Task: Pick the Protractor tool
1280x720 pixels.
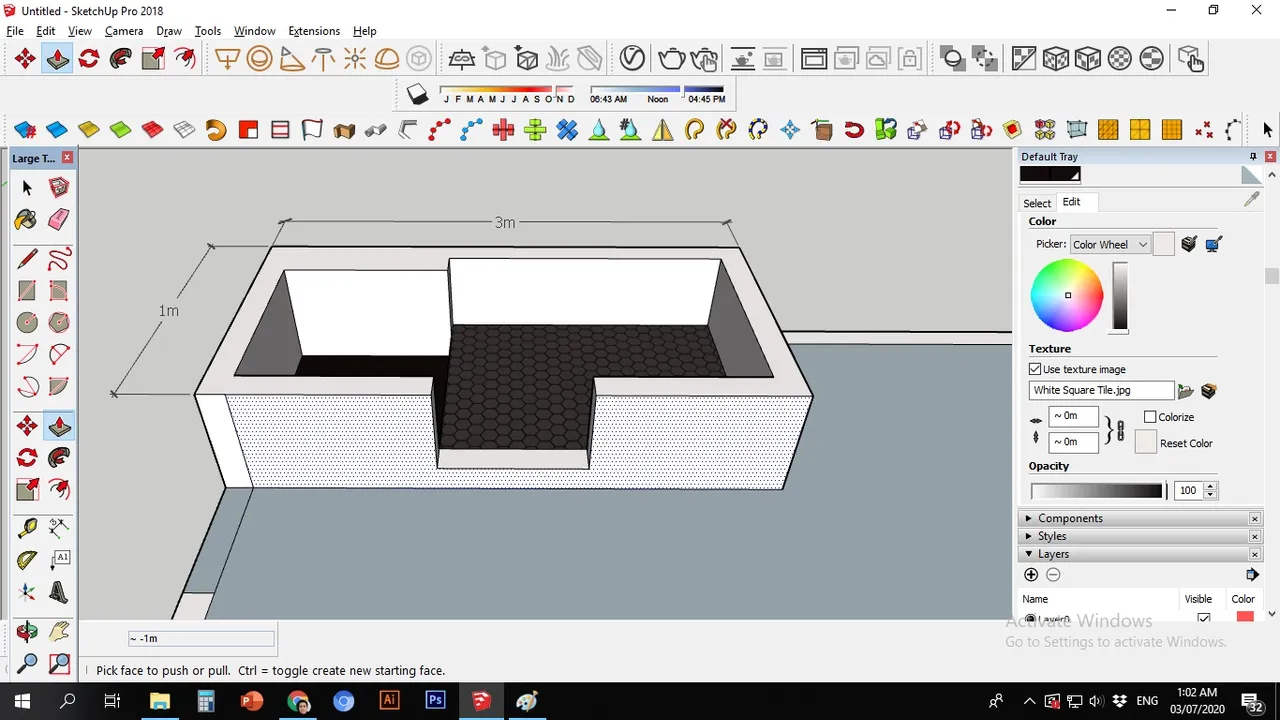Action: [x=27, y=560]
